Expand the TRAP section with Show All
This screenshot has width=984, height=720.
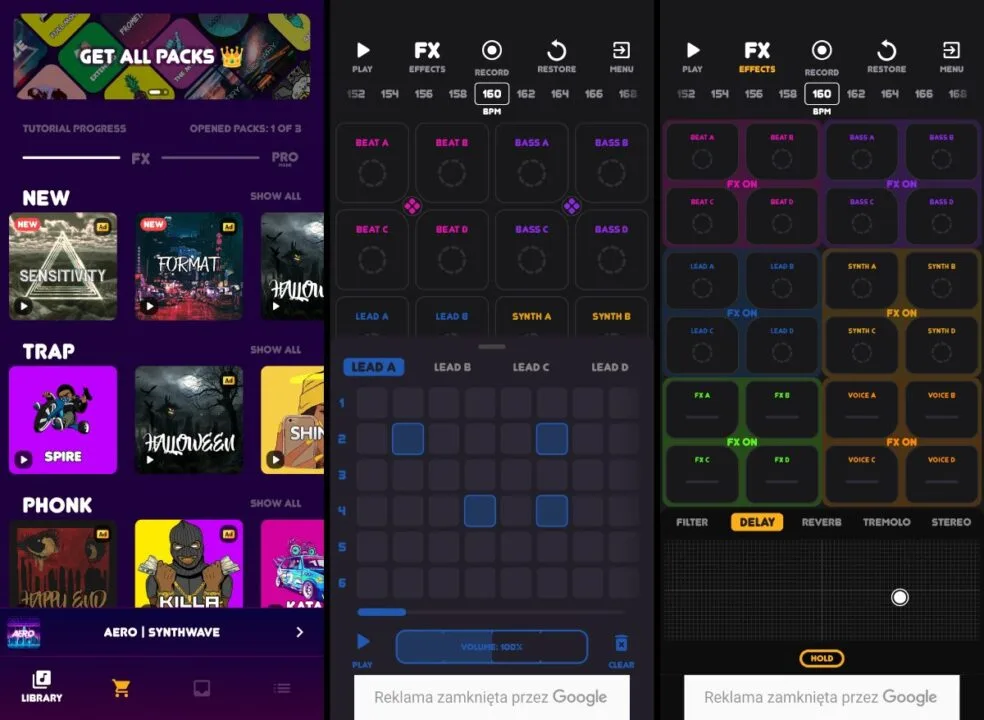pos(275,350)
